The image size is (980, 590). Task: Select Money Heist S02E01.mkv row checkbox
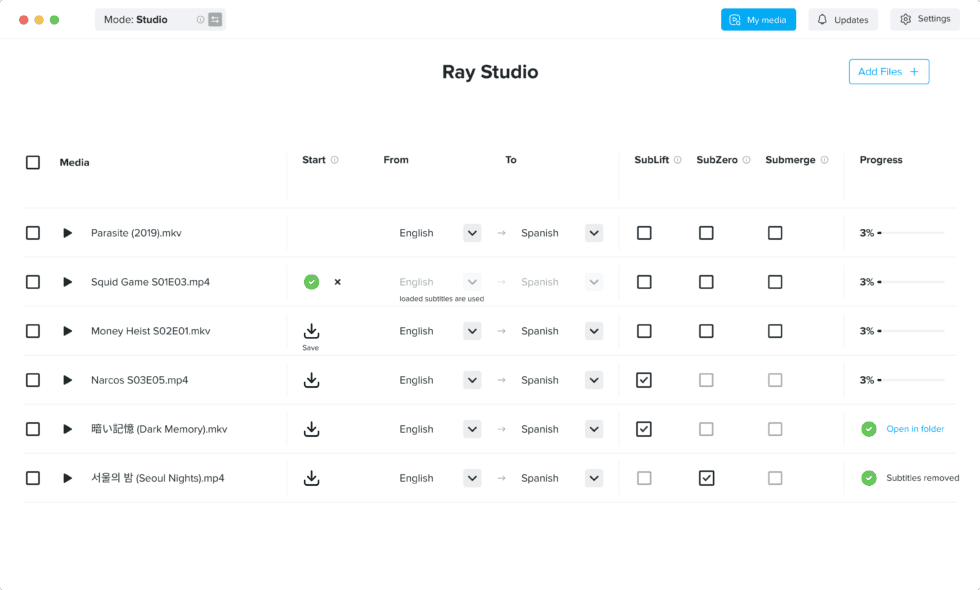[33, 331]
